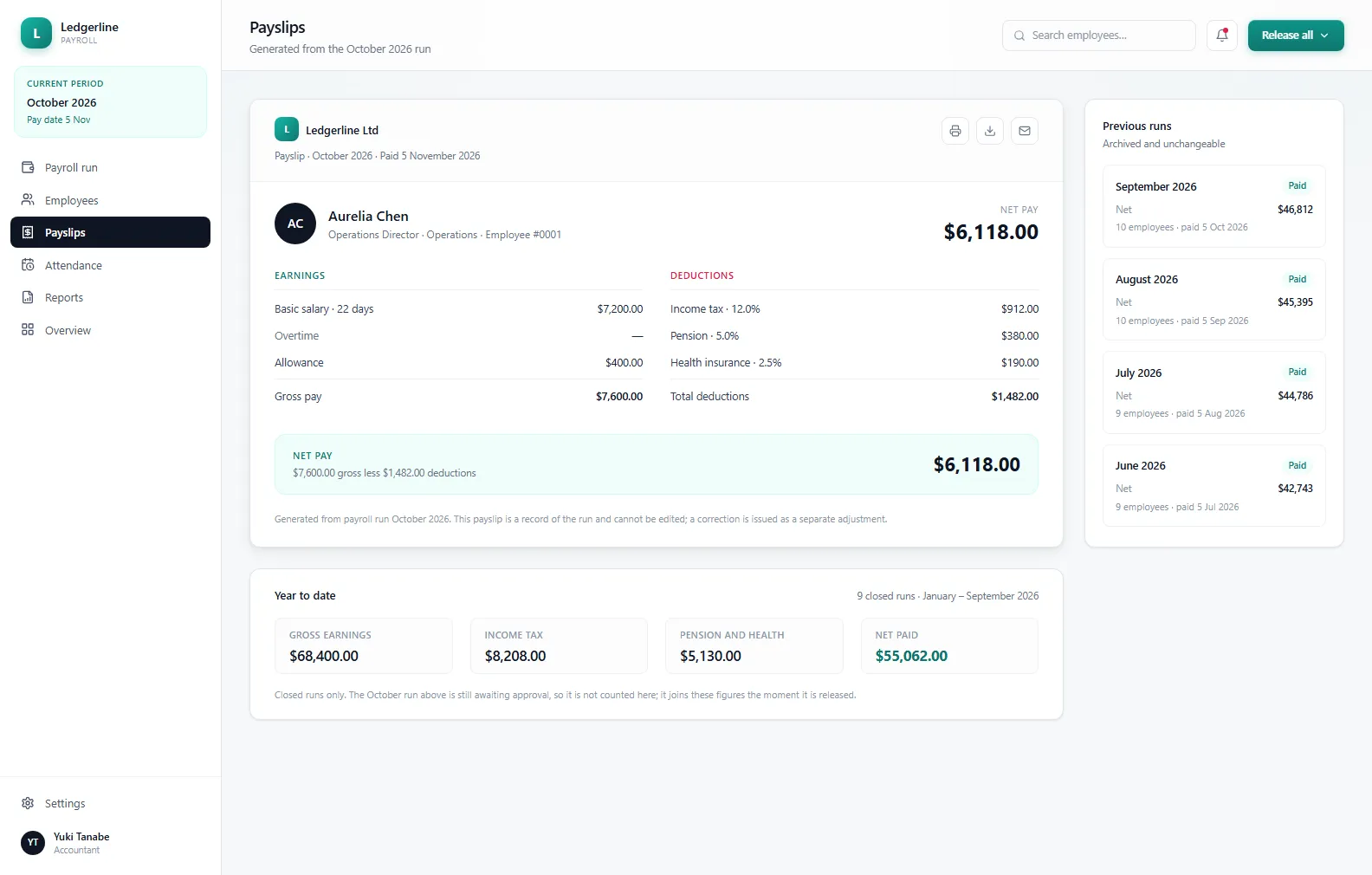The height and width of the screenshot is (875, 1372).
Task: Open Reports from the sidebar
Action: (110, 297)
